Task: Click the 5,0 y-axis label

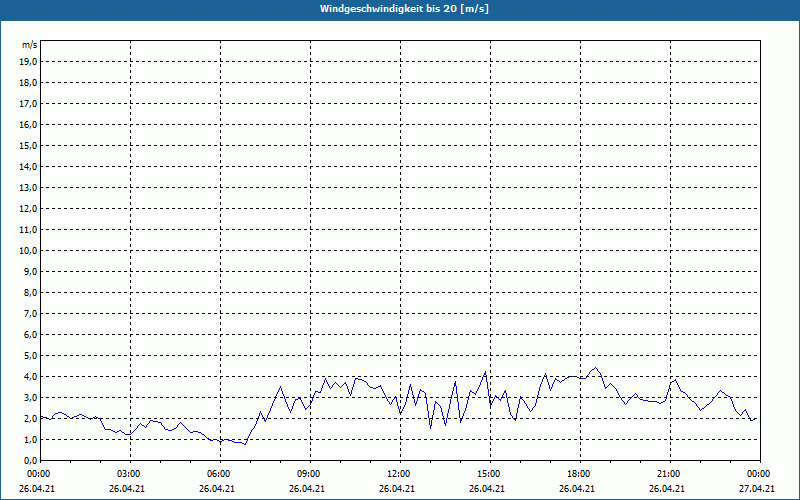Action: [30, 356]
